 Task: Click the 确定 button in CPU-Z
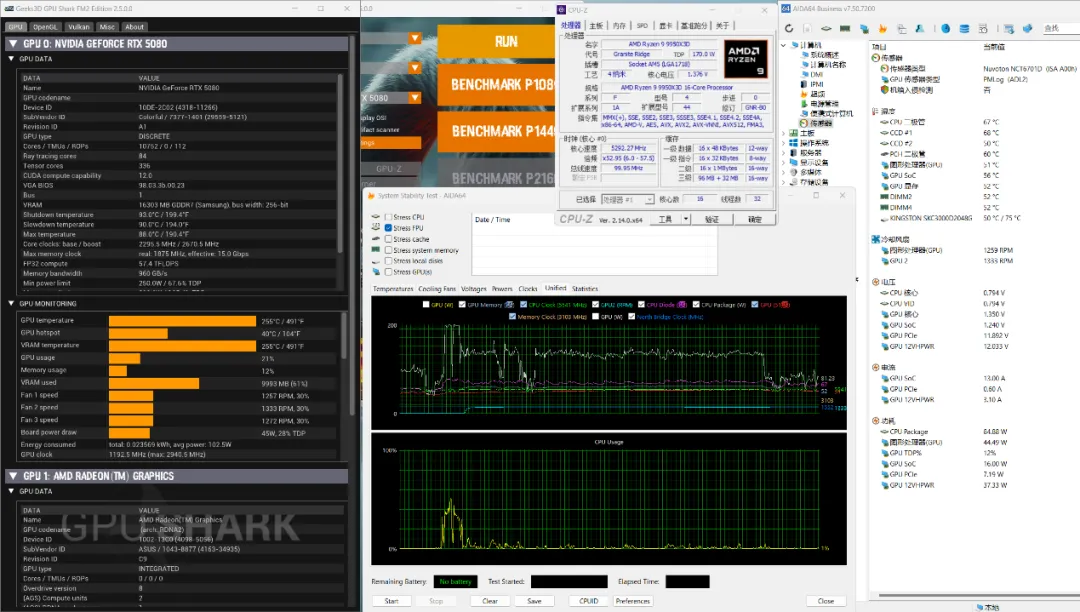(x=755, y=219)
